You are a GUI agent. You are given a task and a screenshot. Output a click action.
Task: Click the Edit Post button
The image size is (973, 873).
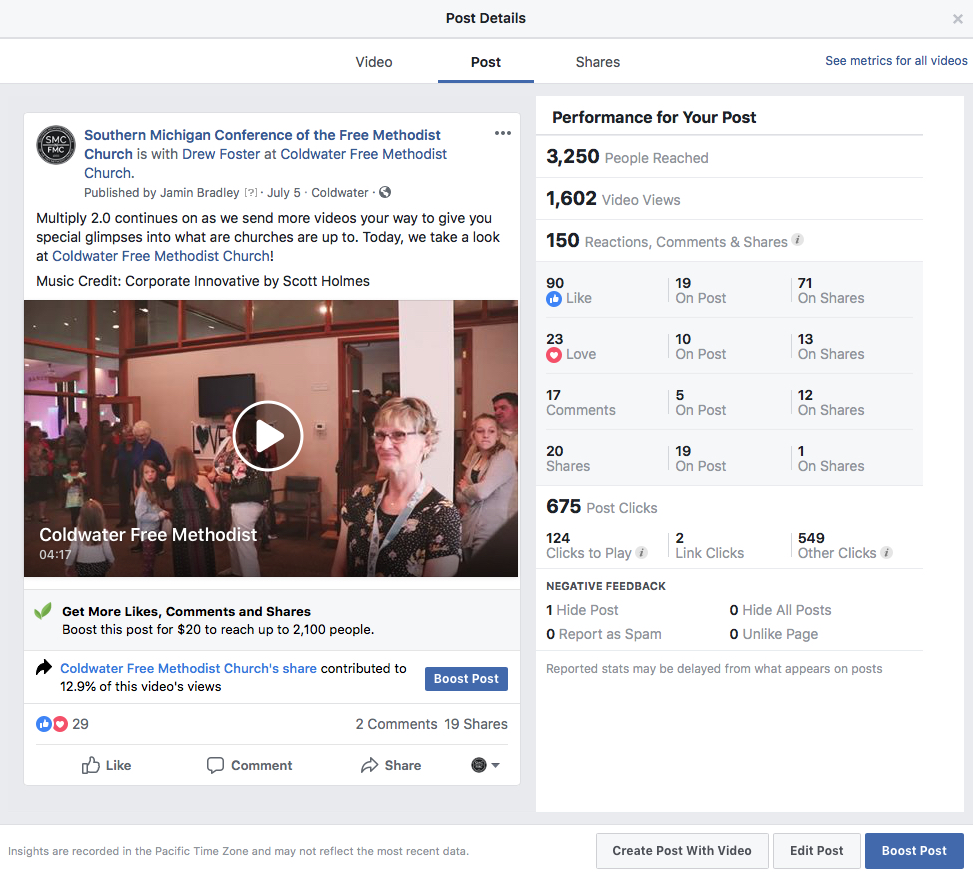tap(816, 851)
